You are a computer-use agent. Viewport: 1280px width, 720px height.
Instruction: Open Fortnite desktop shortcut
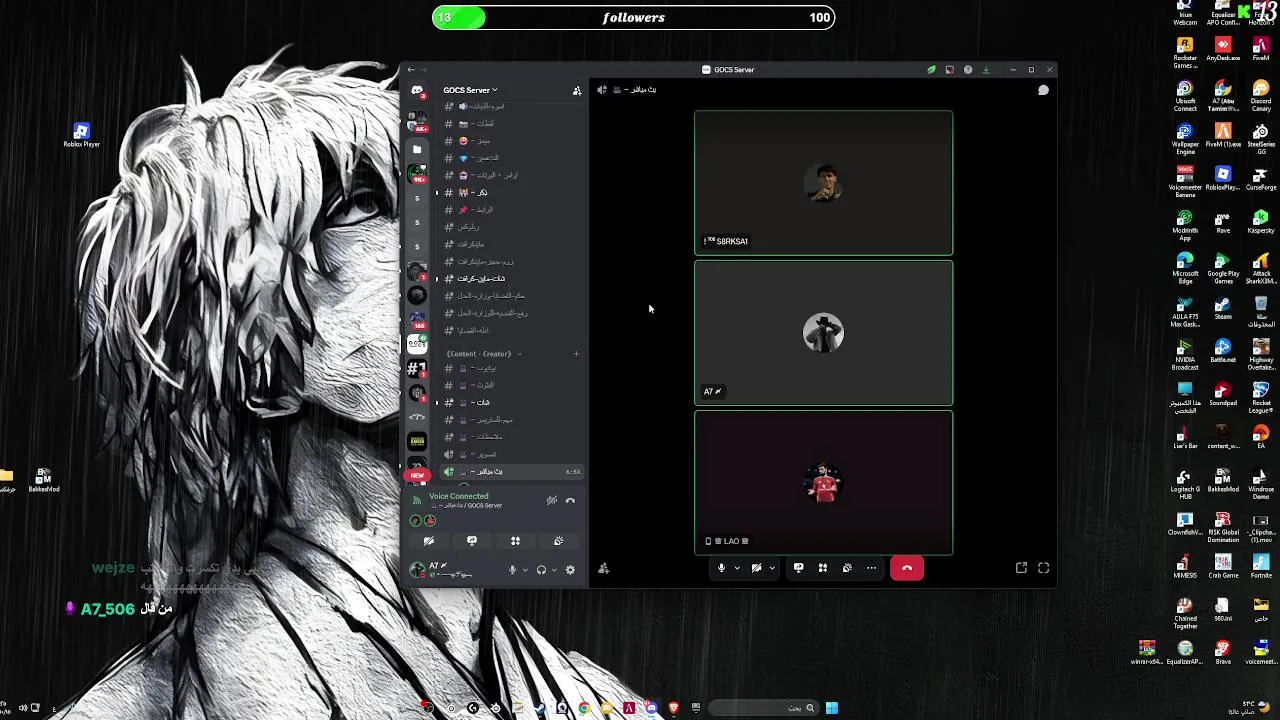[1261, 566]
